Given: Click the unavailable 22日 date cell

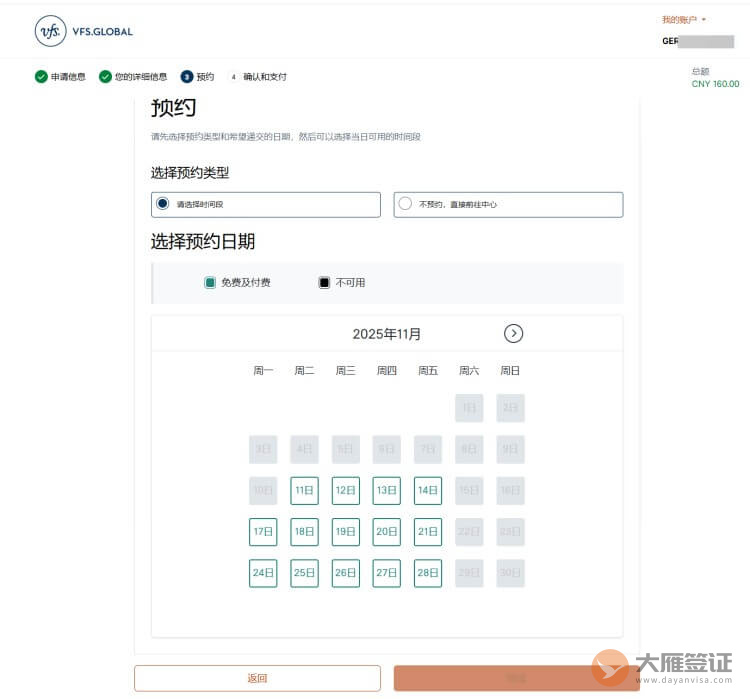Looking at the screenshot, I should coord(469,532).
